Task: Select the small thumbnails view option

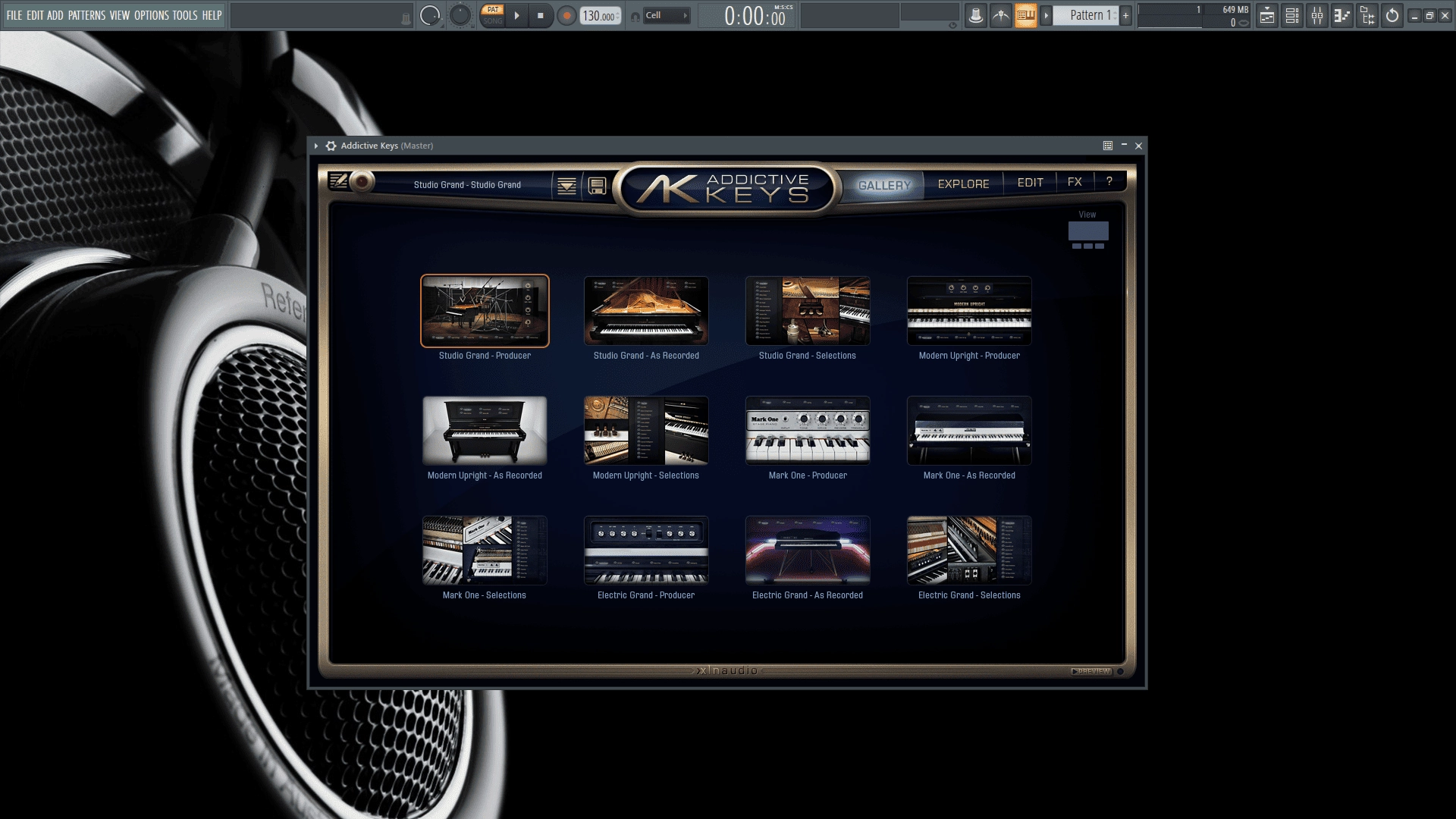Action: 1088,246
